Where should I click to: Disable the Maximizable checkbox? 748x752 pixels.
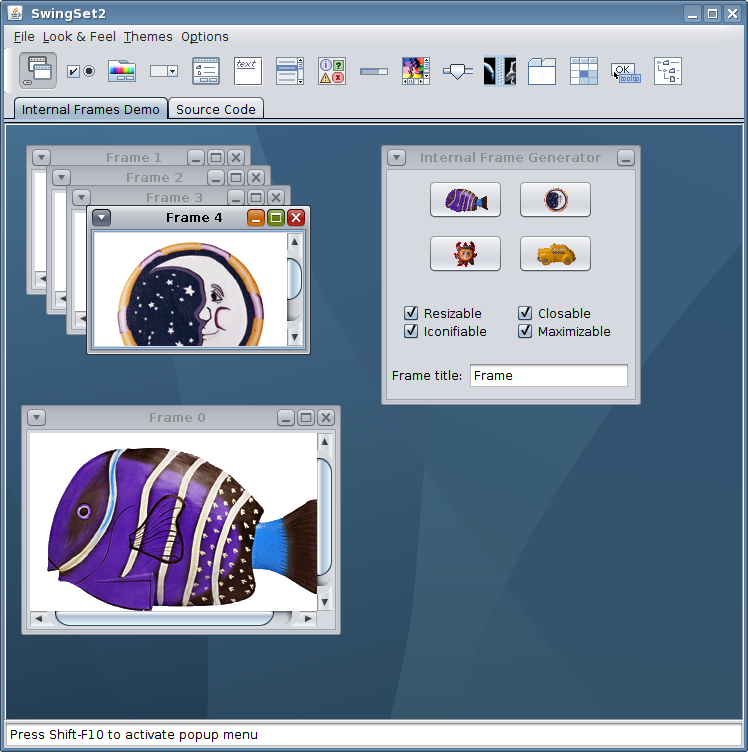(x=525, y=331)
